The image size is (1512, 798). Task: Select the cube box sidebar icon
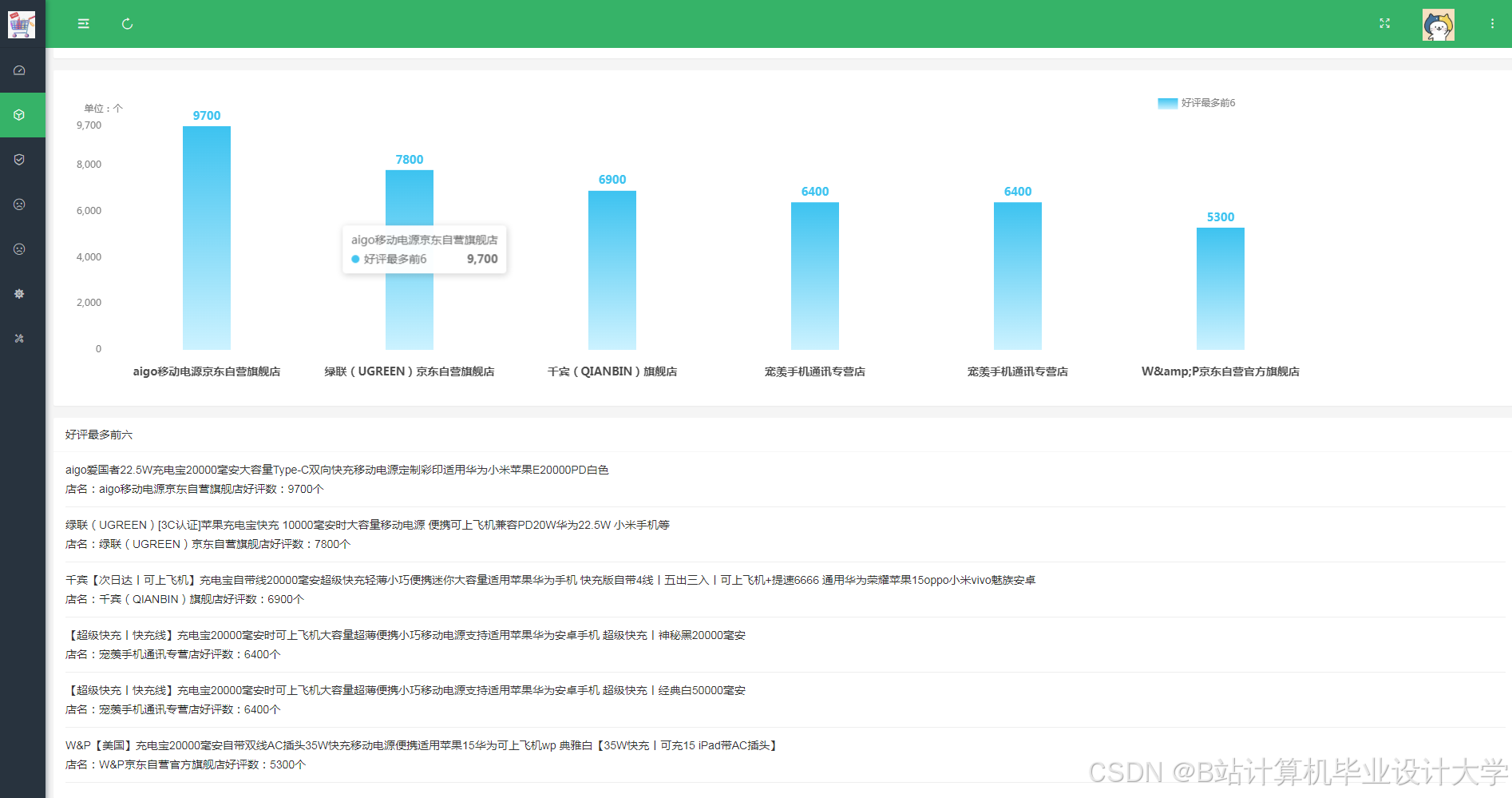tap(19, 115)
